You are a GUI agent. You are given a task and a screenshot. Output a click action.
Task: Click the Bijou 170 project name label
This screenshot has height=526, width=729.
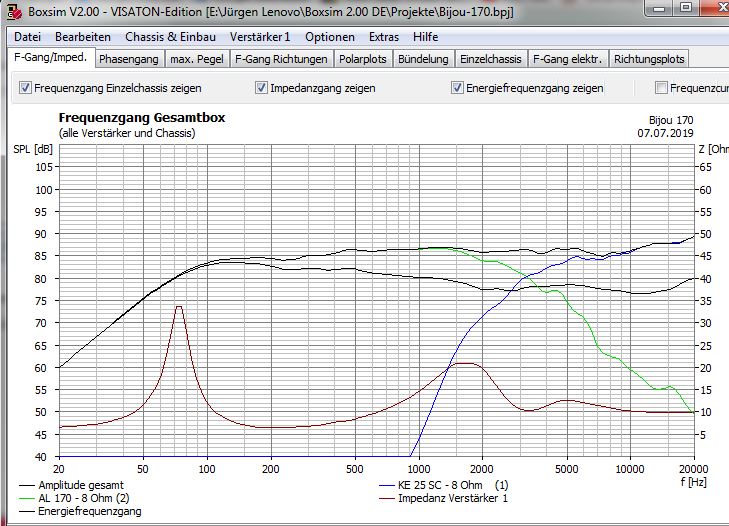click(671, 120)
